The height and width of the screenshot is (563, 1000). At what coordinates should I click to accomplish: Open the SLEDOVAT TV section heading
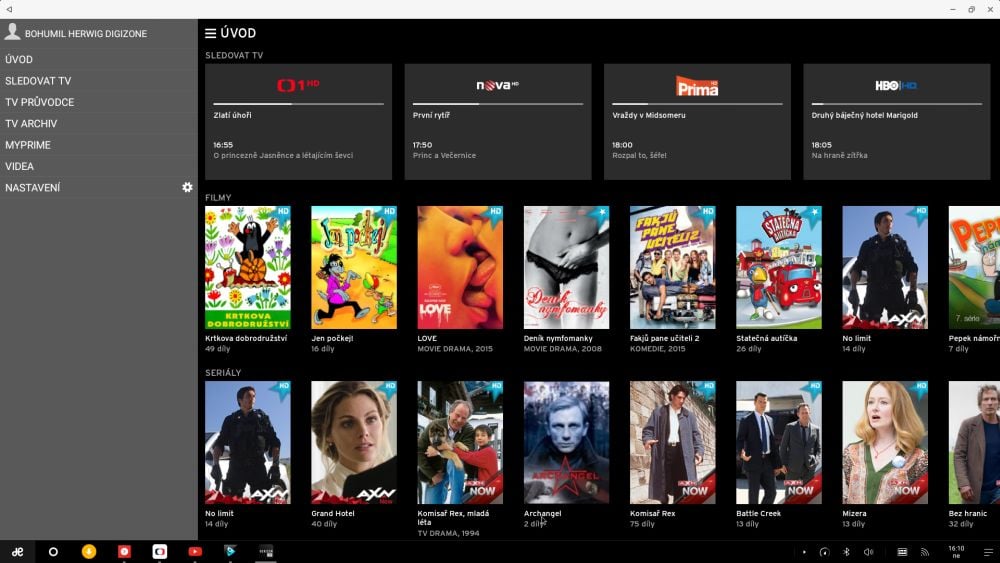pyautogui.click(x=234, y=55)
